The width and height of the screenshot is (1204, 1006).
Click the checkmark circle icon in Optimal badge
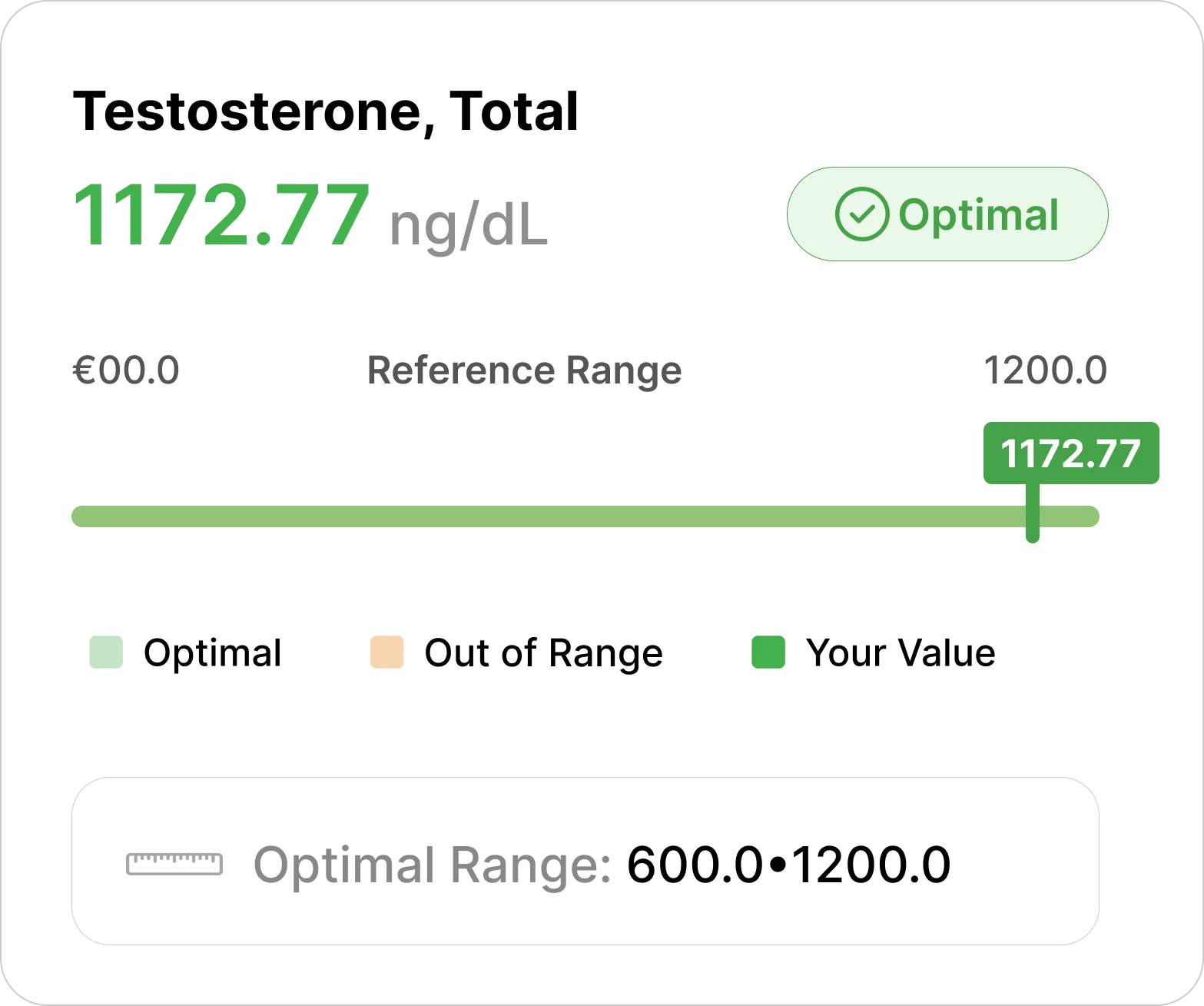point(861,214)
